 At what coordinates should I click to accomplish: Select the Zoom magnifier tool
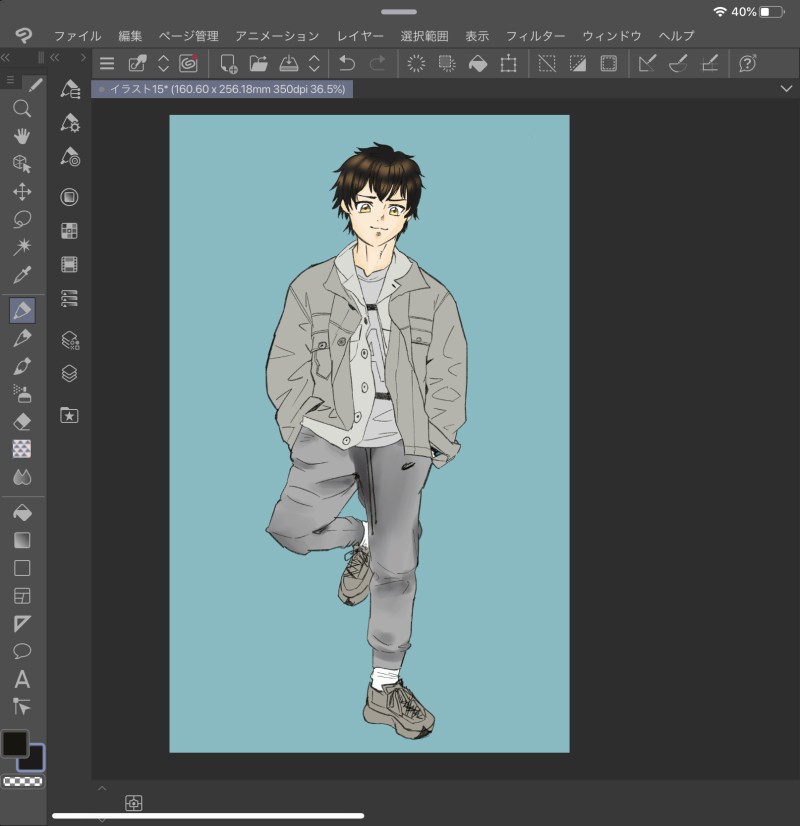point(22,109)
